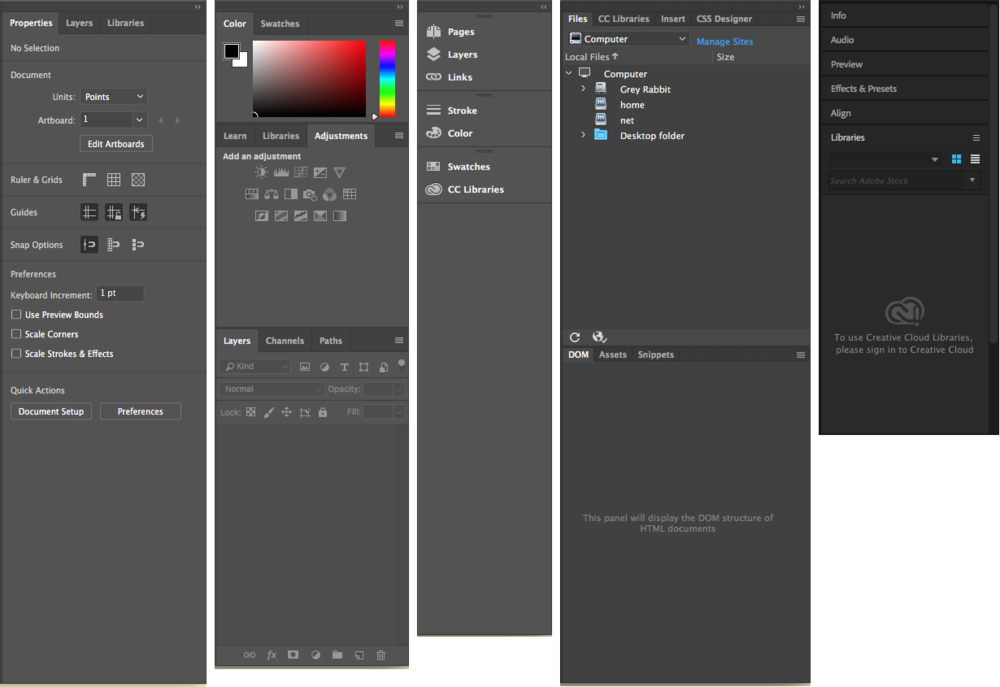Click the Edit Artboards button
Viewport: 1000px width, 687px height.
click(x=116, y=144)
